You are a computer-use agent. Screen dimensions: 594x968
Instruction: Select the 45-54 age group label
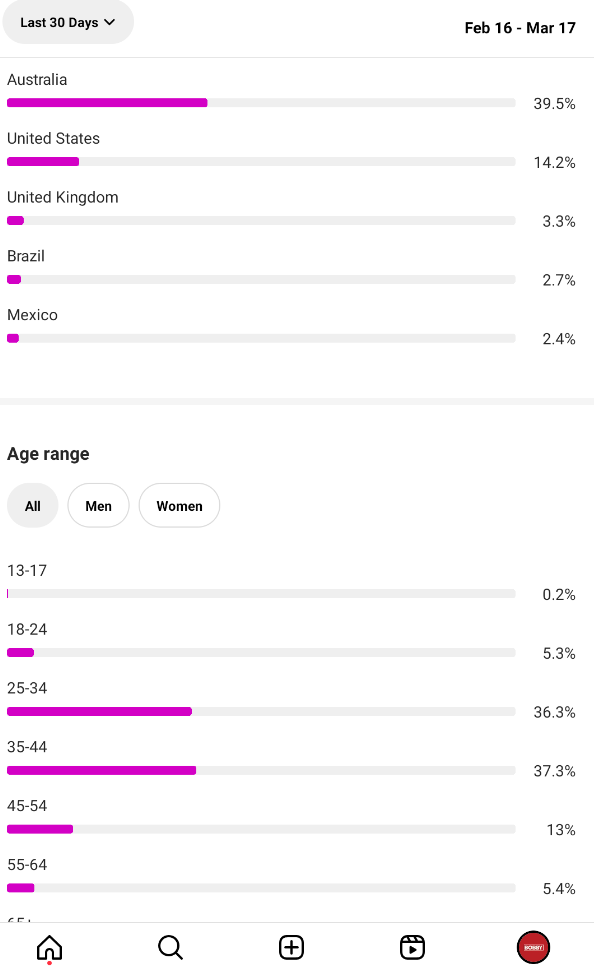[x=27, y=806]
